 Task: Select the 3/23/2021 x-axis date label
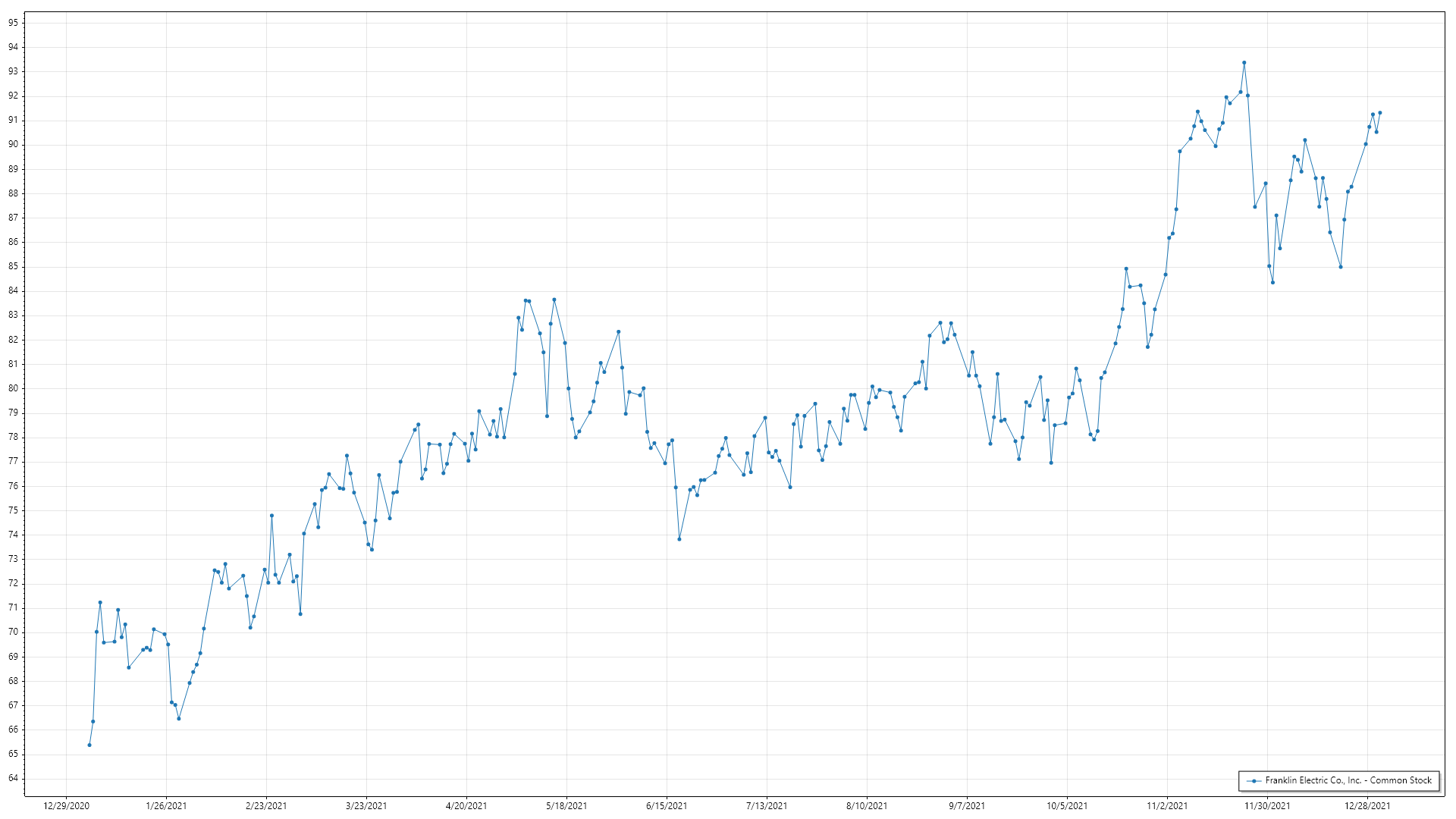366,805
